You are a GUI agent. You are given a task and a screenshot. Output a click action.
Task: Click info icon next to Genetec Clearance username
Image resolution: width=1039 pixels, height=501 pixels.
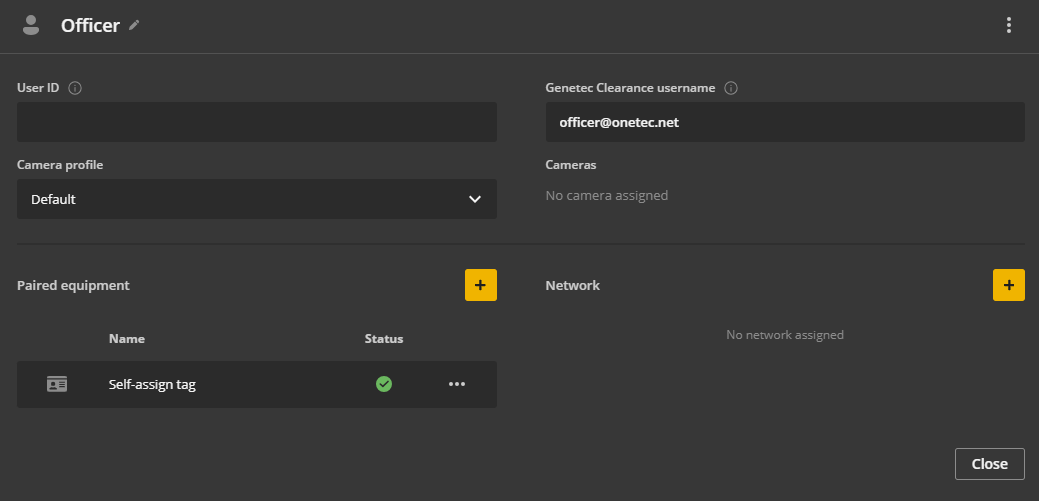point(731,88)
